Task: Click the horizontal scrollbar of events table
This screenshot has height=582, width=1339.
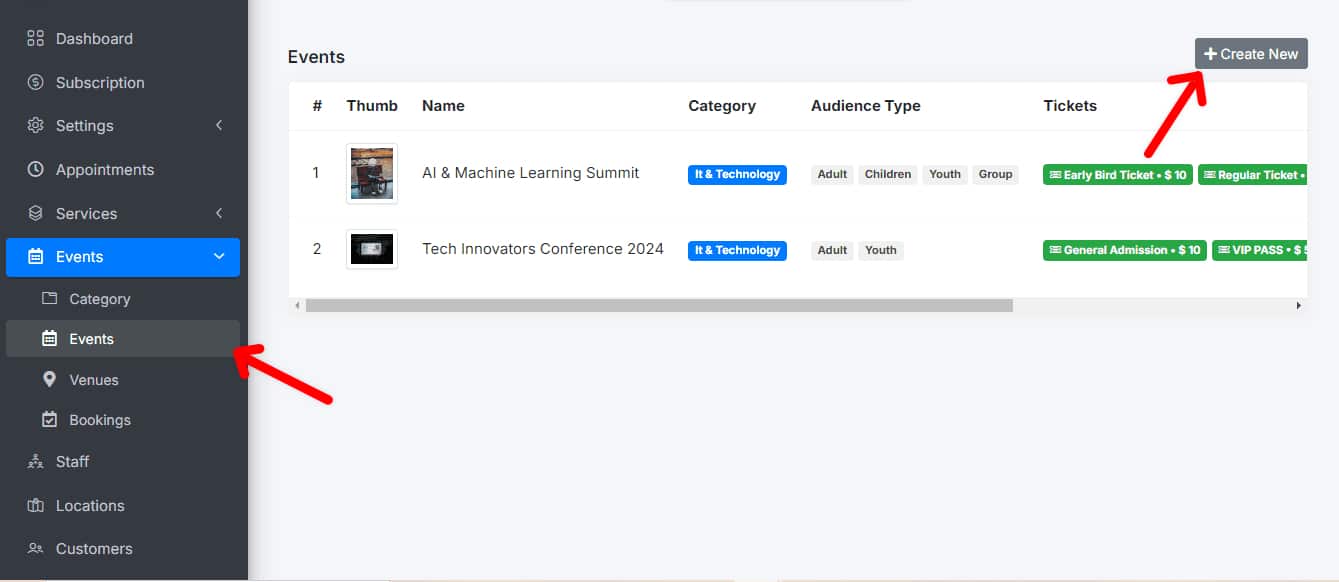Action: [659, 305]
